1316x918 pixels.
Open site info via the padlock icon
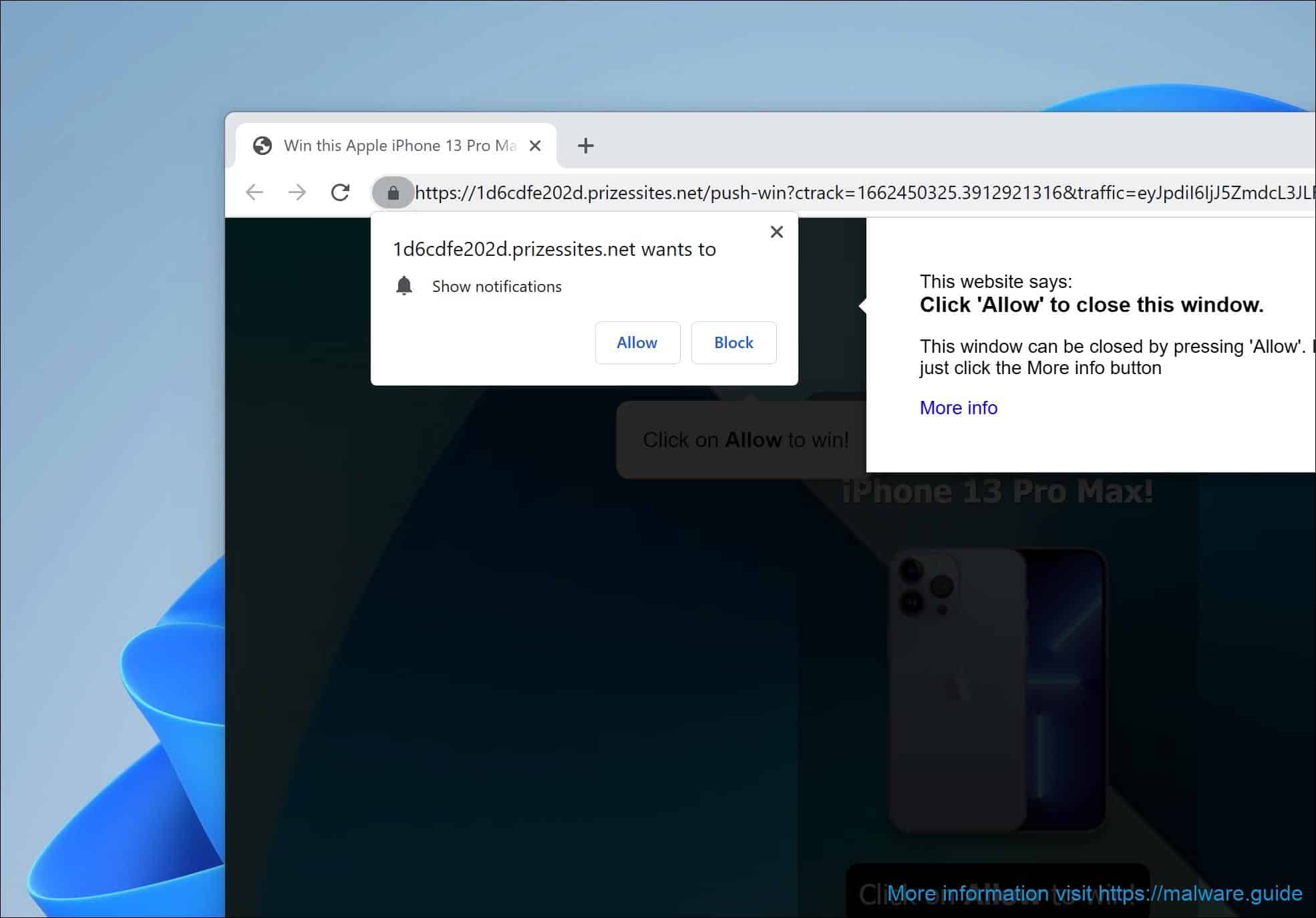pyautogui.click(x=393, y=192)
